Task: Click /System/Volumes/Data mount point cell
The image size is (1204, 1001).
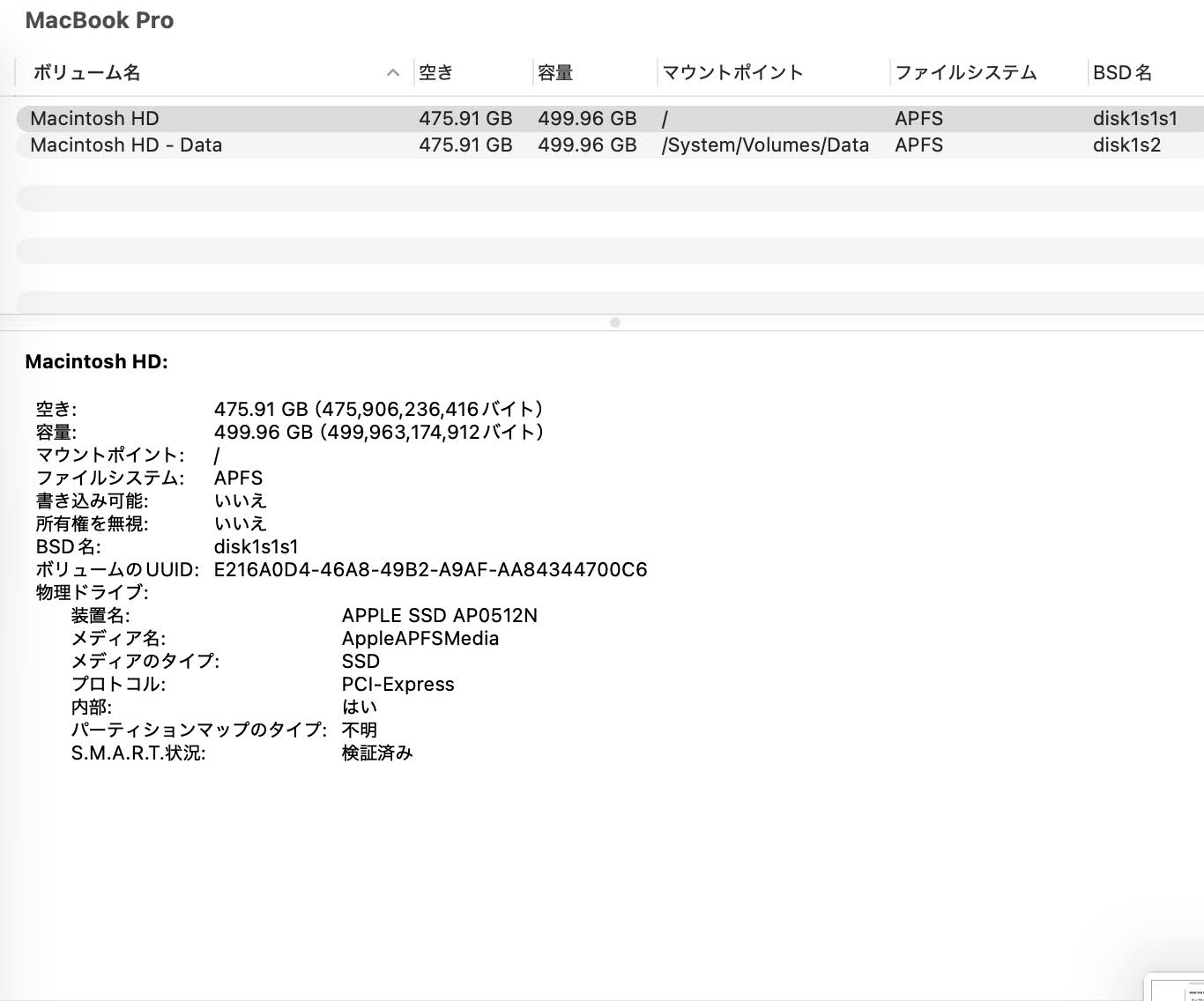Action: (x=765, y=145)
